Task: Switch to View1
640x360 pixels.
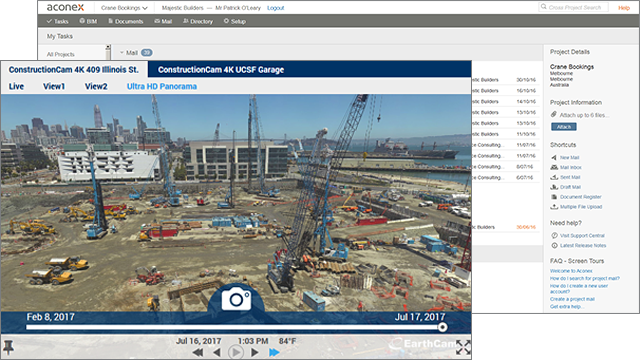Action: tap(54, 87)
